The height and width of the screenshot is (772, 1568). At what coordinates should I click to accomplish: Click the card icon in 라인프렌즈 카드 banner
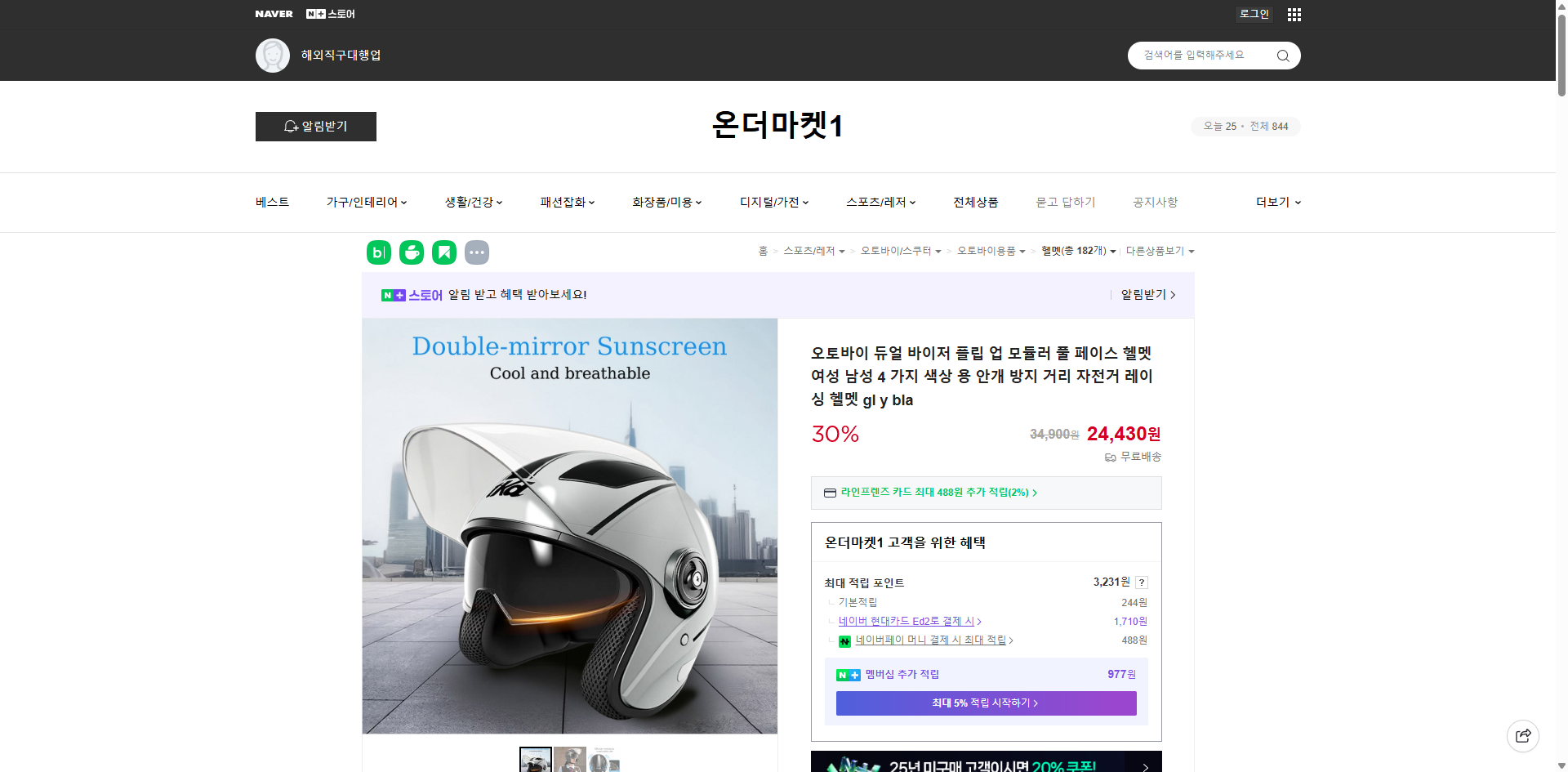pyautogui.click(x=829, y=493)
